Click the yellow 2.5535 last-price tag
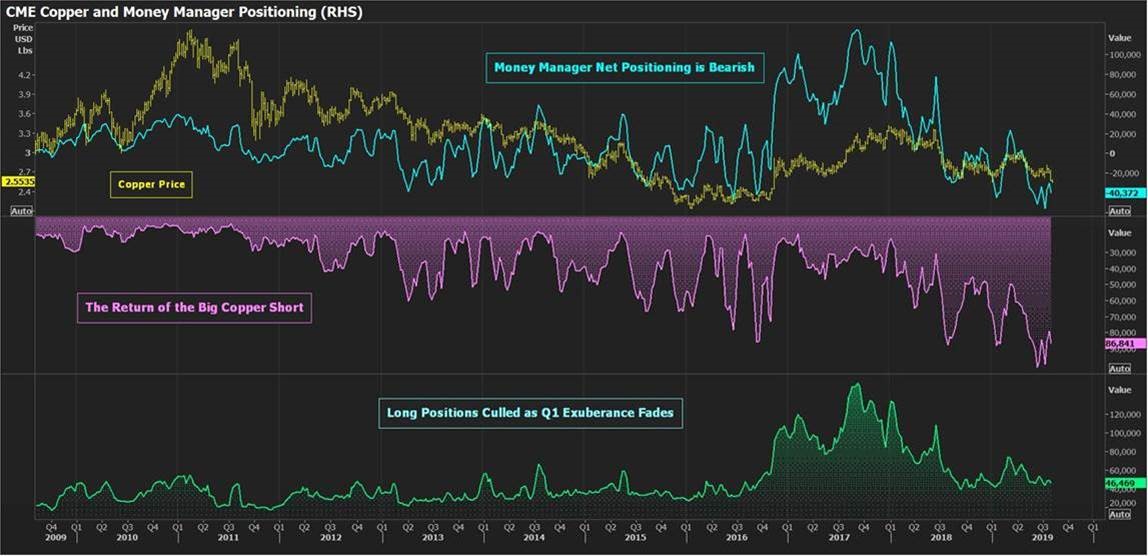 18,182
